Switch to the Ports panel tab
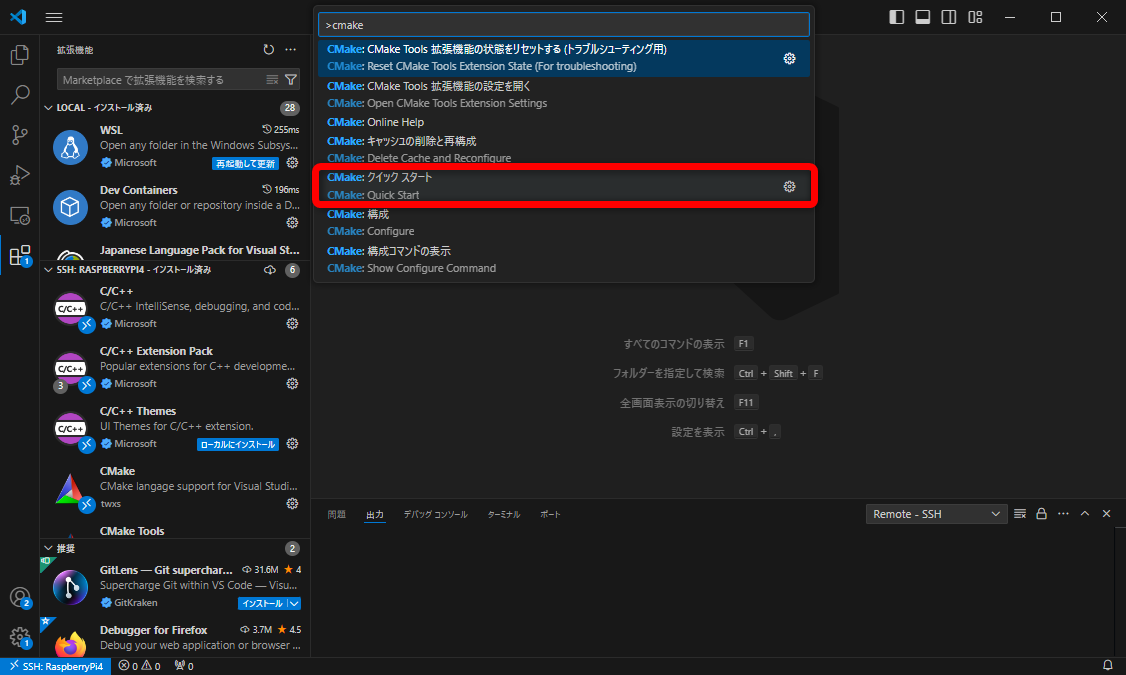1126x675 pixels. [x=550, y=514]
